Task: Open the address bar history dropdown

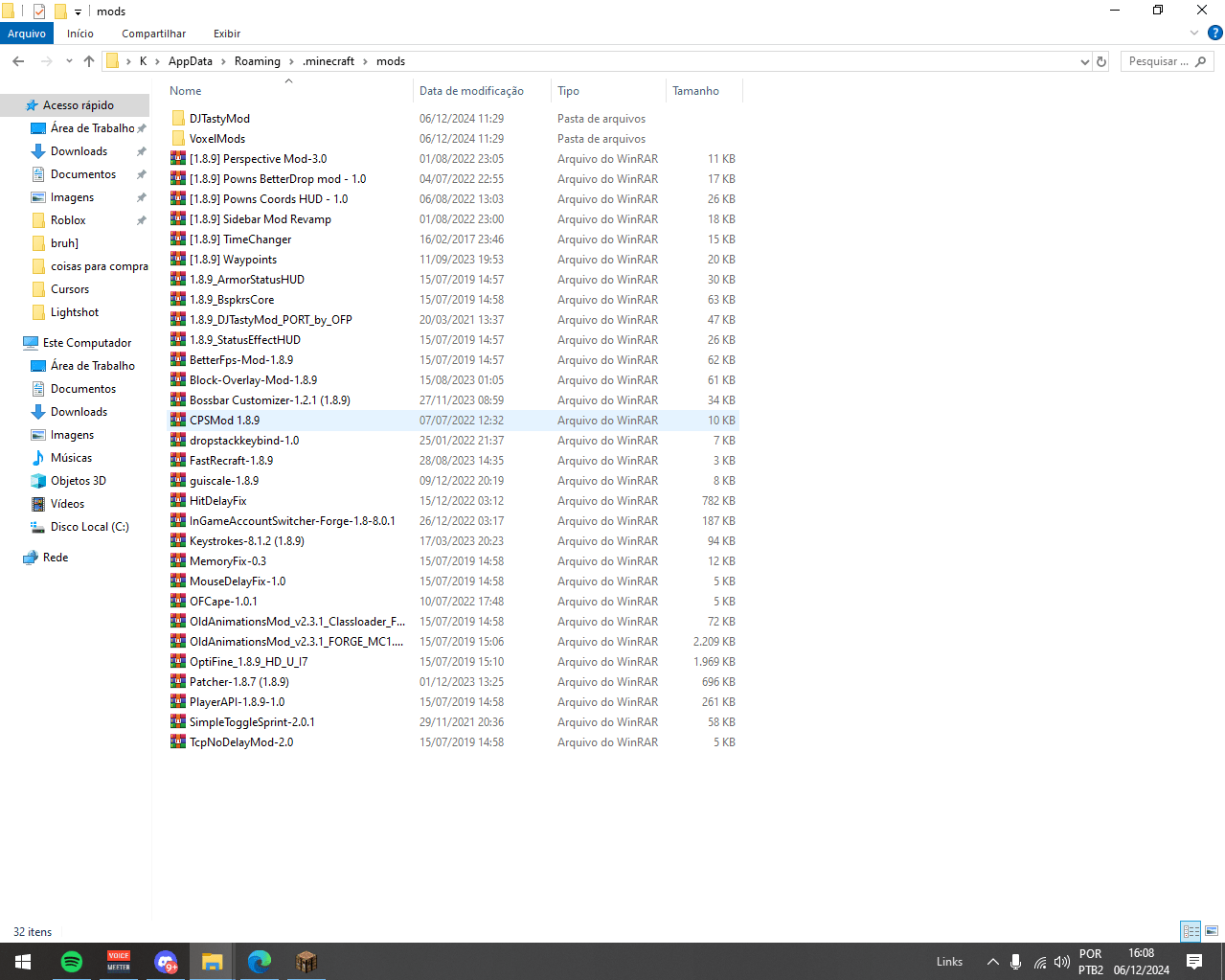Action: (x=1084, y=61)
